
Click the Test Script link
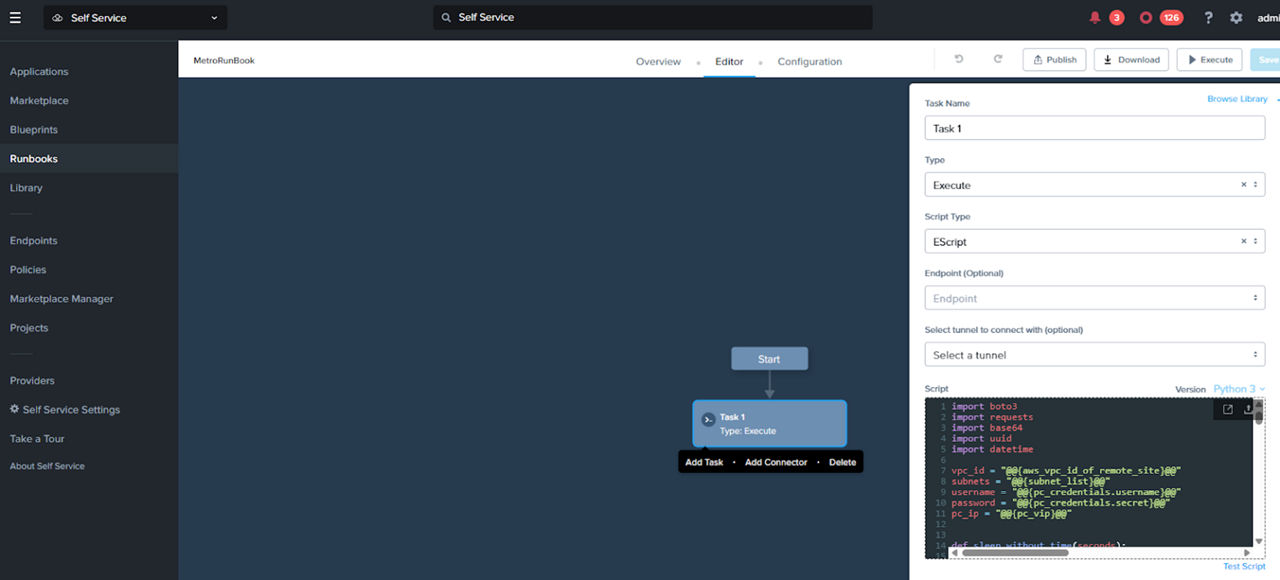1244,566
